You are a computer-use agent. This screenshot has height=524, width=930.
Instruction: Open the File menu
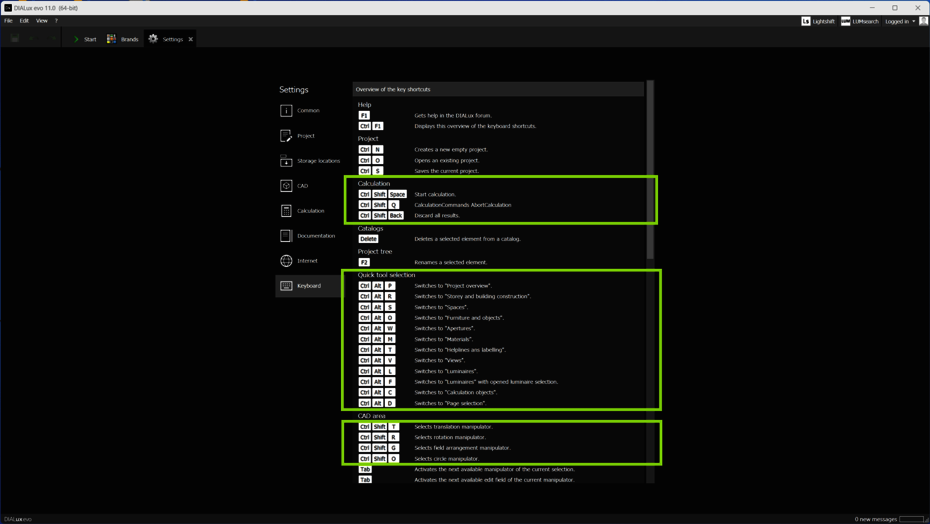(8, 20)
